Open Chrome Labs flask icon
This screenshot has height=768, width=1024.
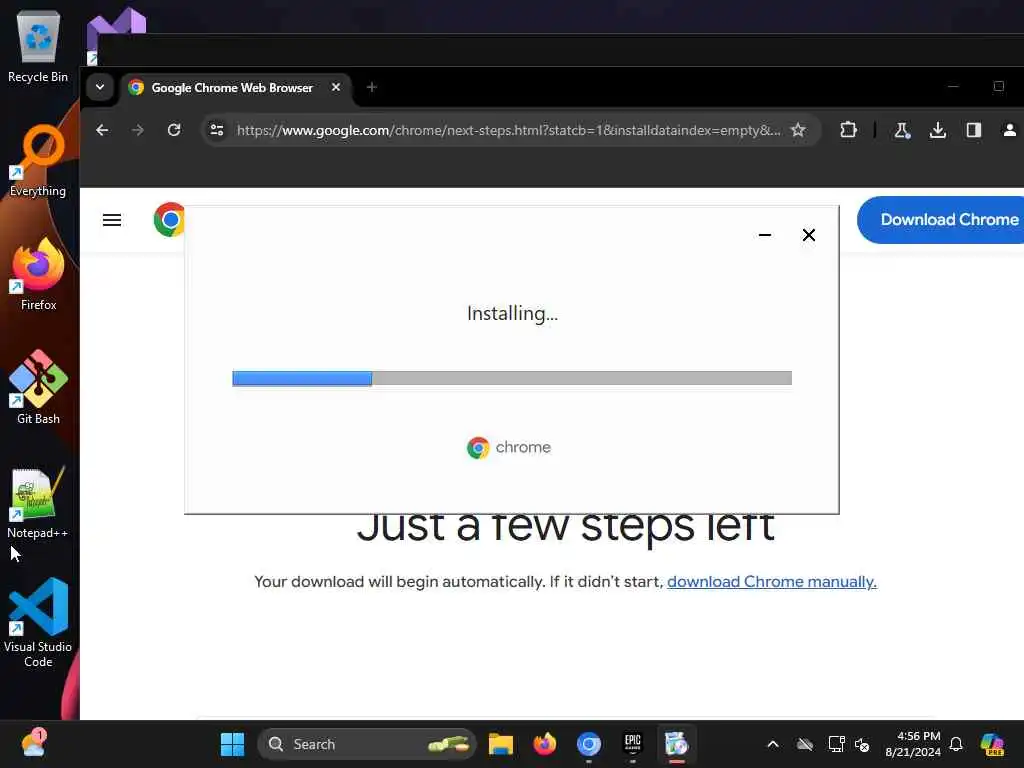tap(902, 130)
